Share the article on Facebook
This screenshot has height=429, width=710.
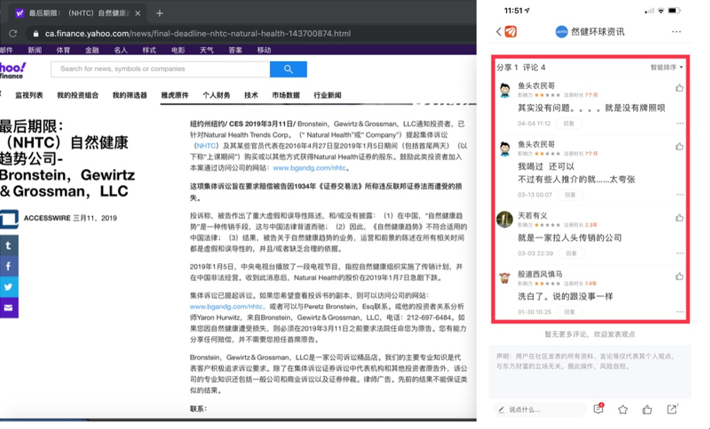9,266
